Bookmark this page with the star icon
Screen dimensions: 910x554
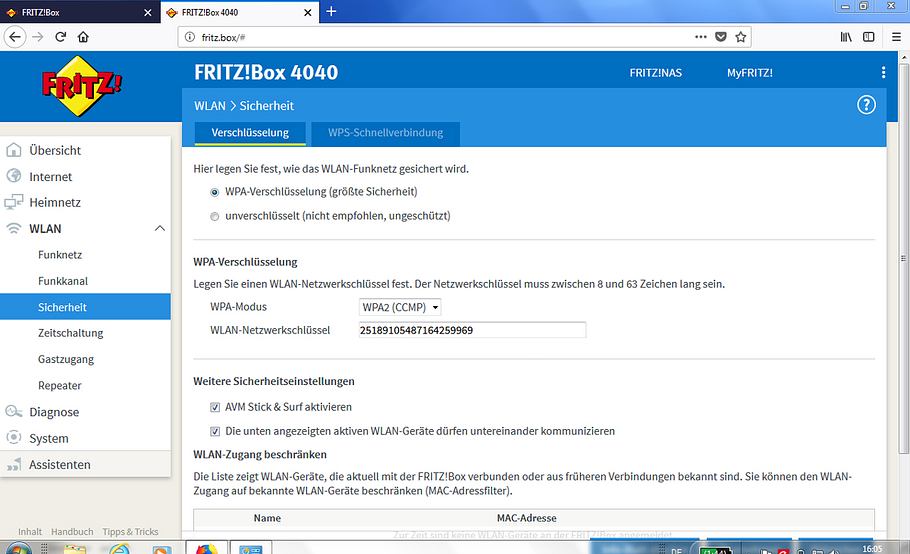point(741,37)
